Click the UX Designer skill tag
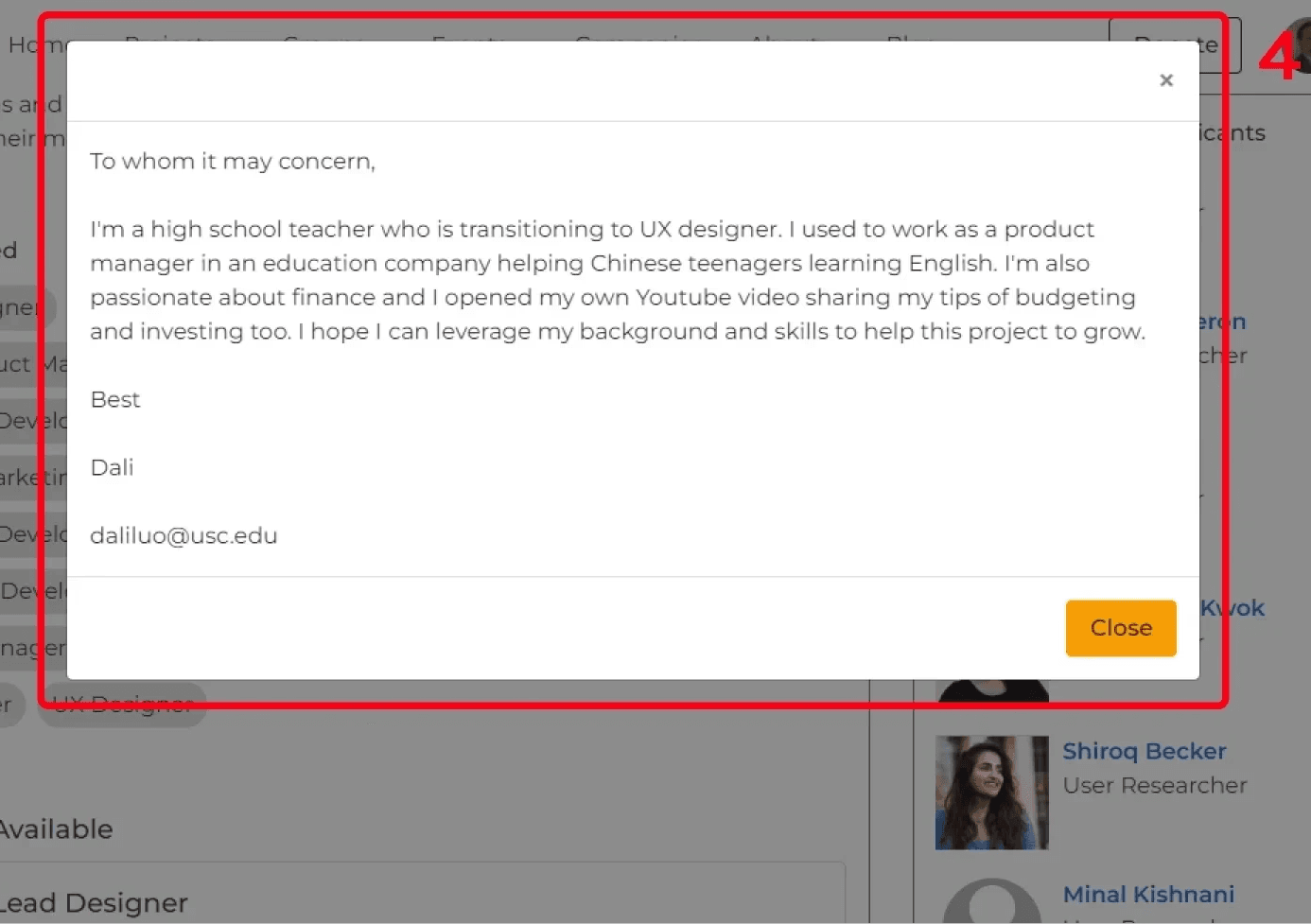Image resolution: width=1311 pixels, height=924 pixels. [x=123, y=705]
